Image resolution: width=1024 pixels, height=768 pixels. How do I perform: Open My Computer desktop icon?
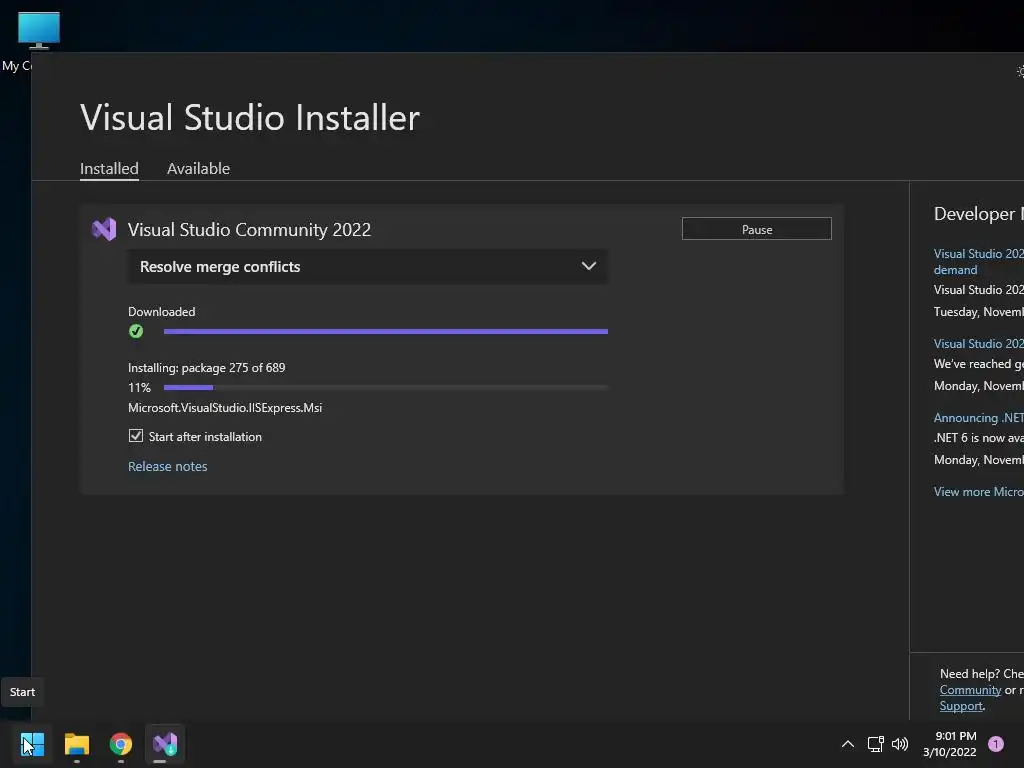click(39, 31)
